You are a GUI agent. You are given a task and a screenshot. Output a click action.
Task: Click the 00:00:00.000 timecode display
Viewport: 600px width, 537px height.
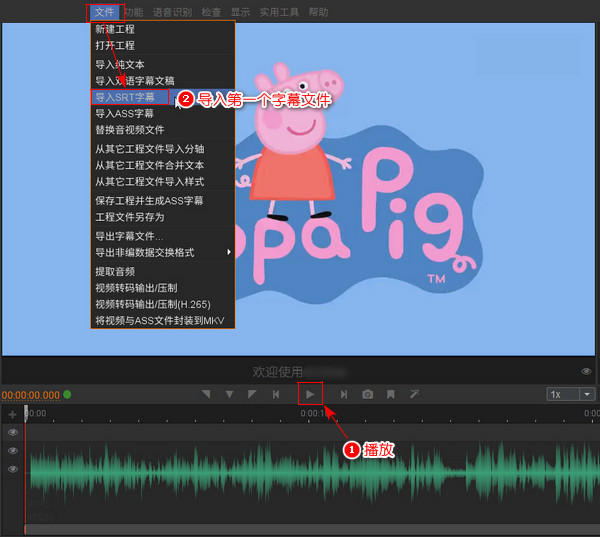pos(31,395)
